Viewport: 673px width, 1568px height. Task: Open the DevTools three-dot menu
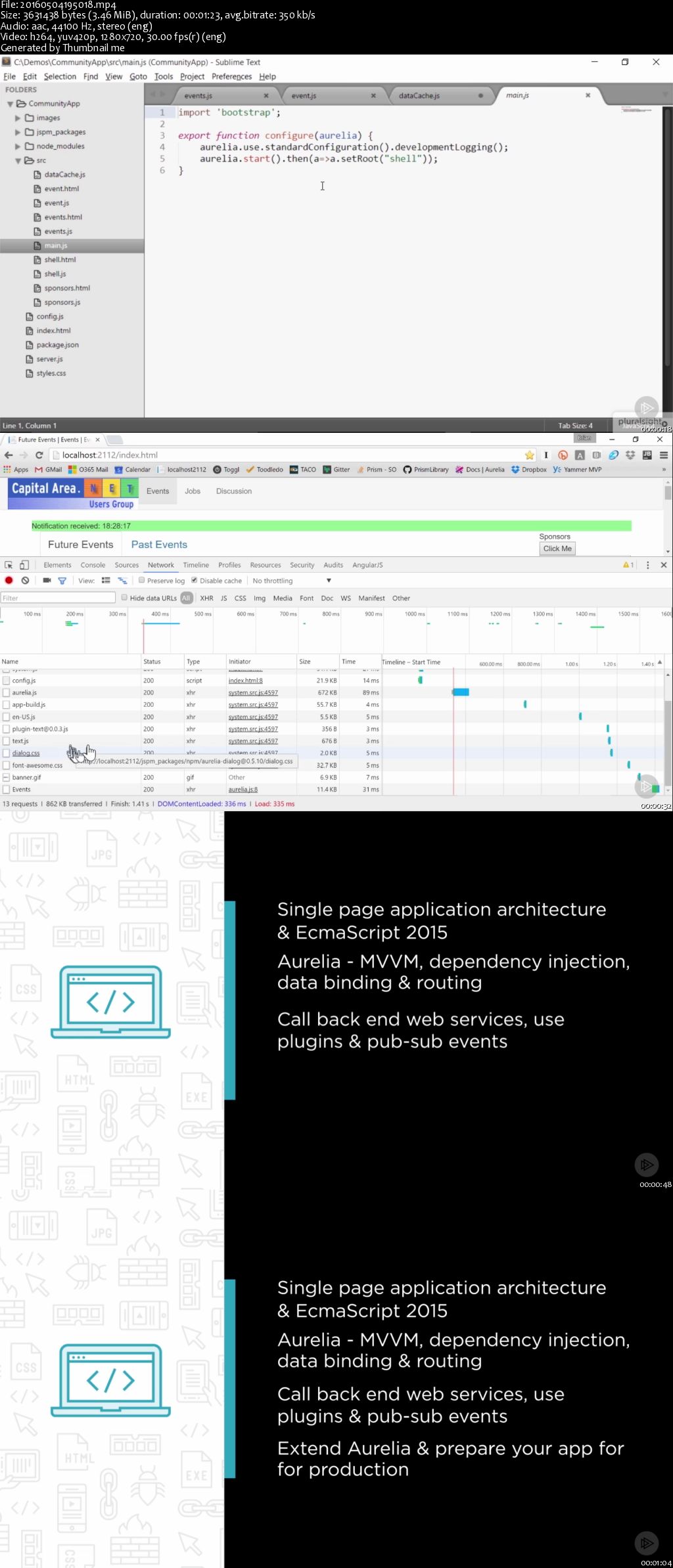pyautogui.click(x=648, y=565)
